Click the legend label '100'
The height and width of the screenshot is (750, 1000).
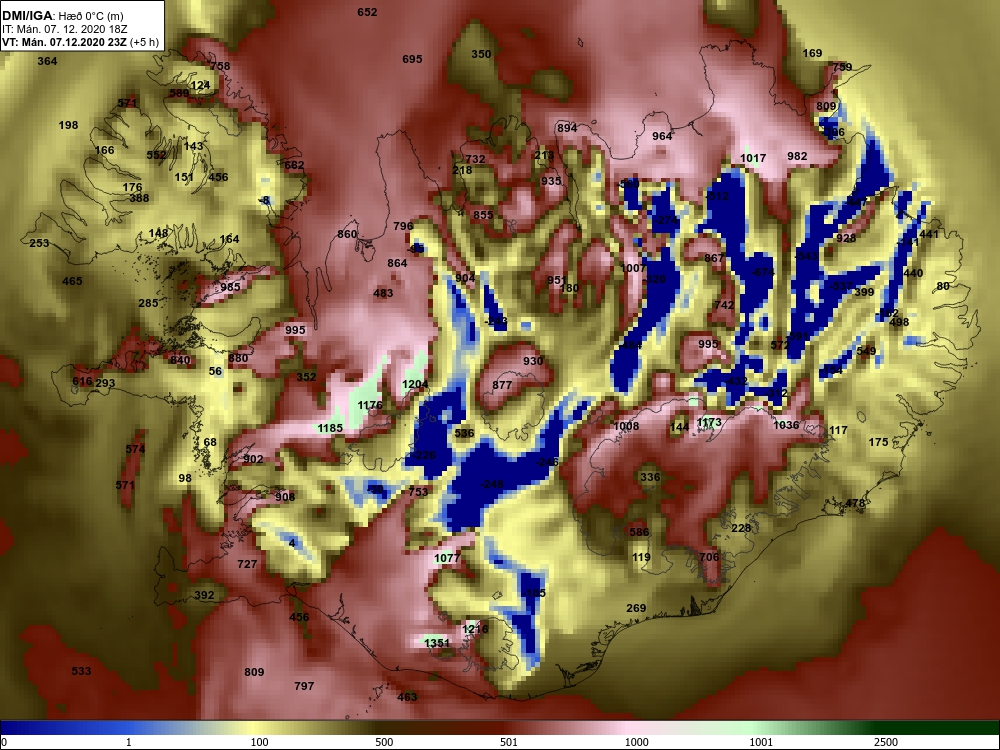click(x=259, y=742)
